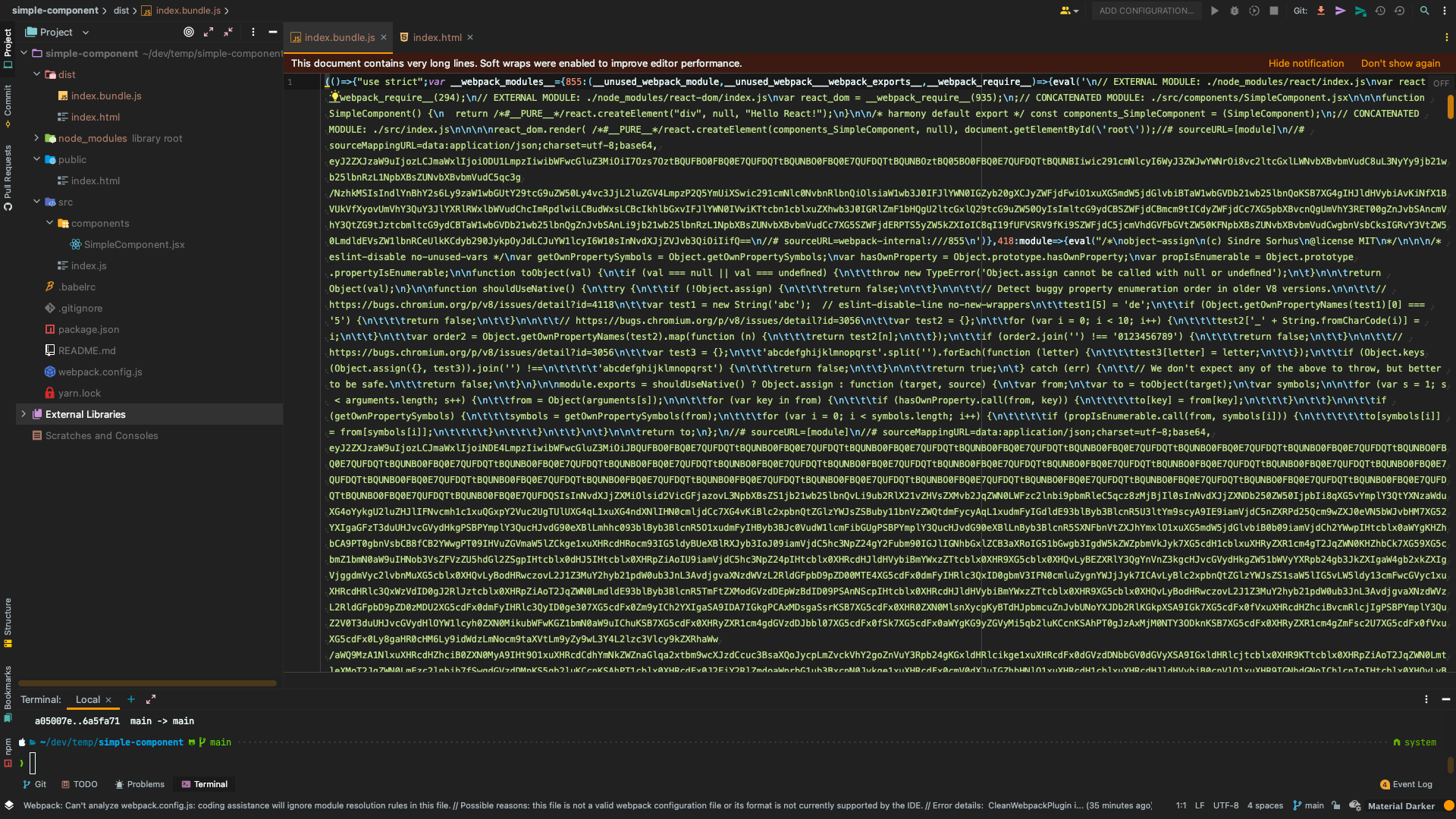Switch to the index.html editor tab
This screenshot has width=1456, height=819.
(437, 37)
